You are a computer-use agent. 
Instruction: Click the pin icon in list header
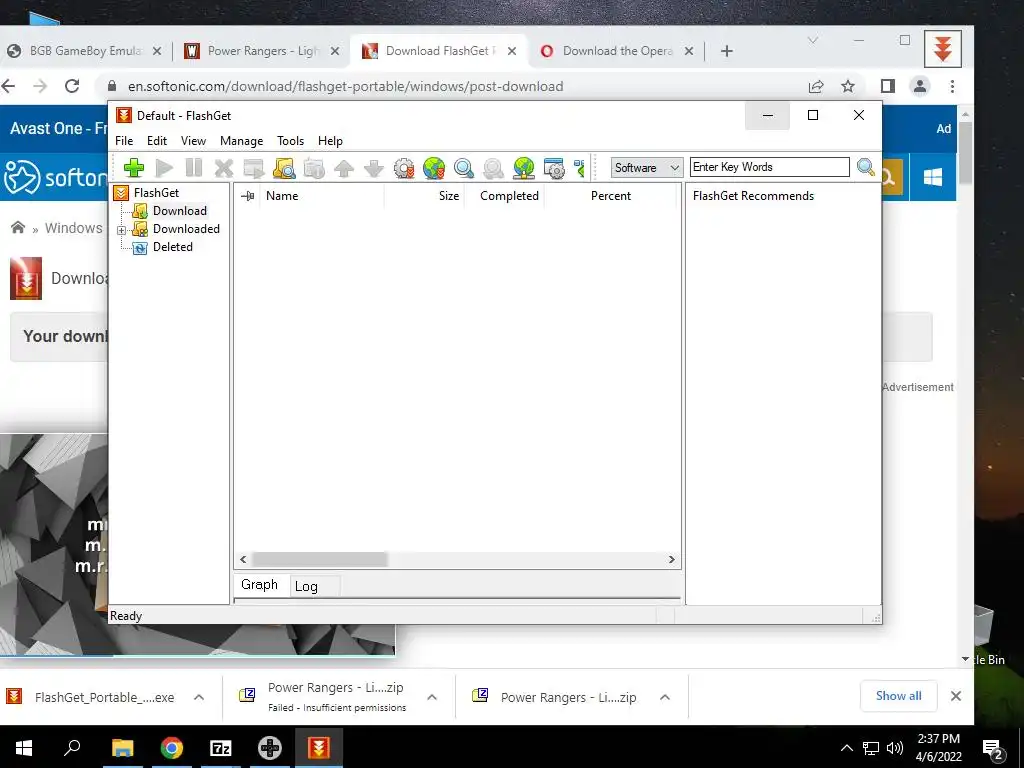tap(248, 195)
